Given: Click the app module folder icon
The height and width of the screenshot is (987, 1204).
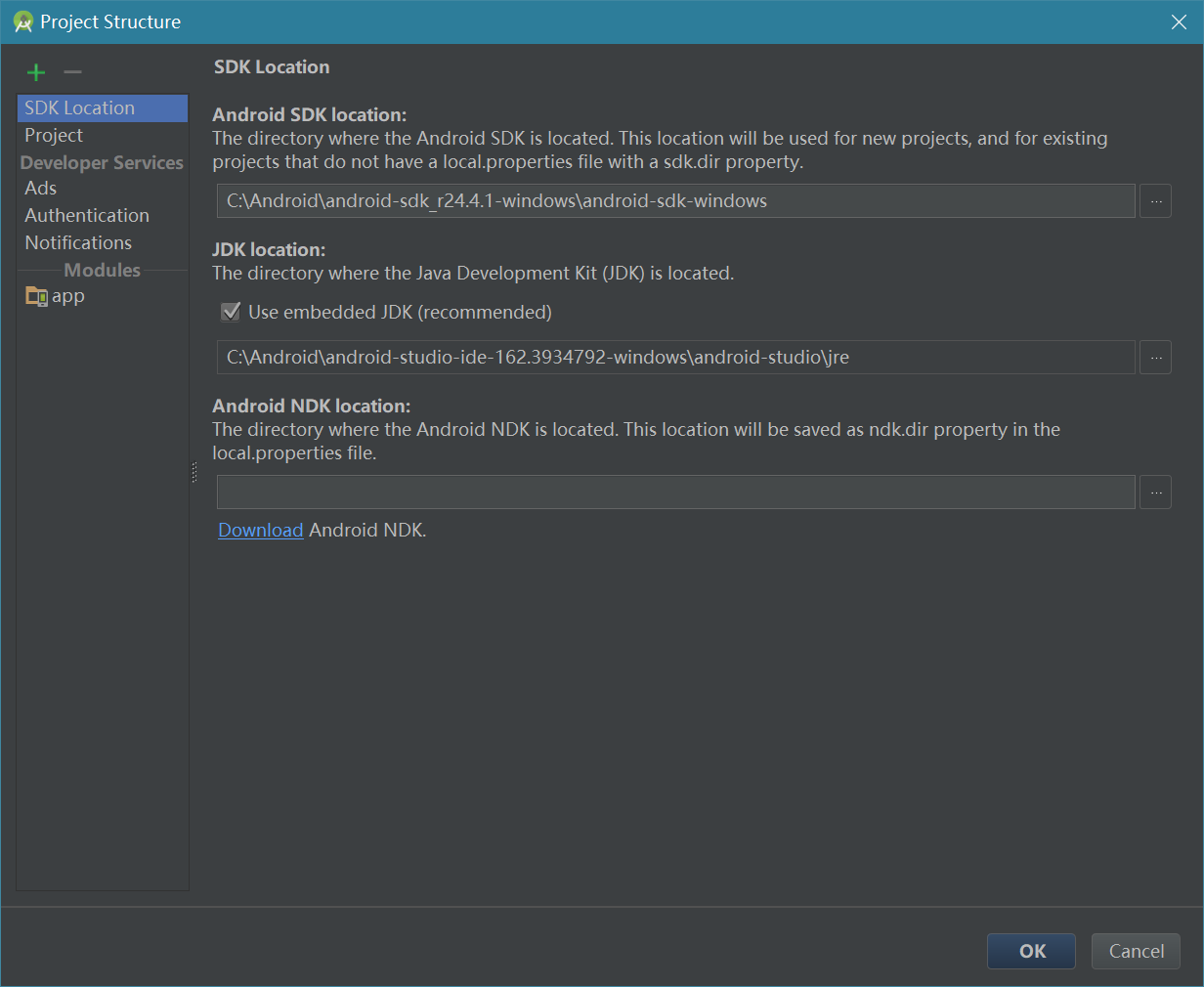Looking at the screenshot, I should click(36, 296).
